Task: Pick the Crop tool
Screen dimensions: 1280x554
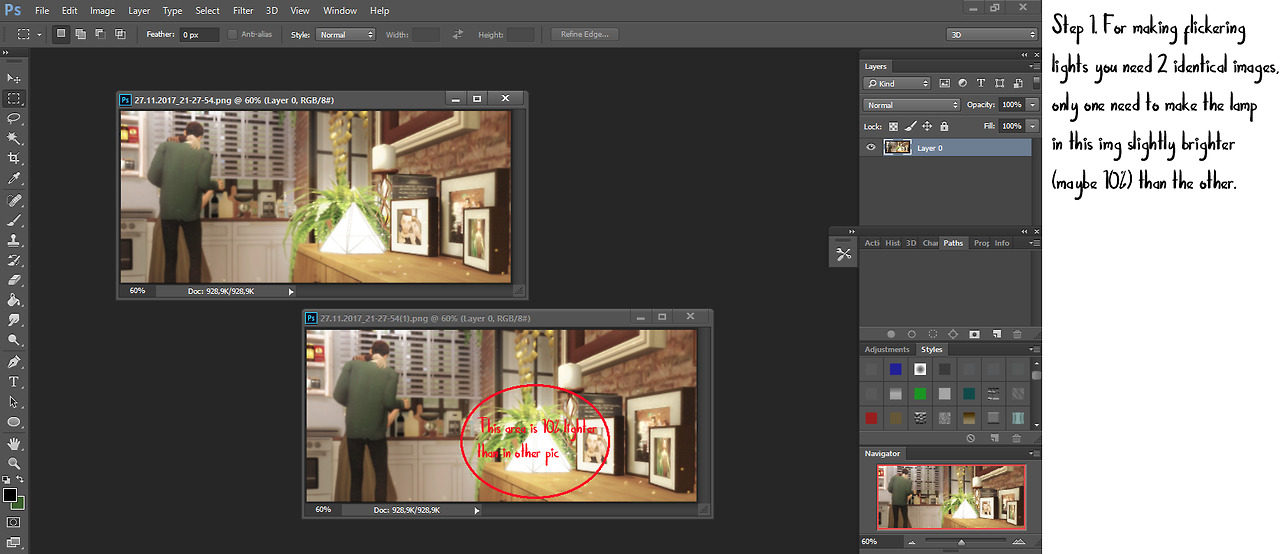Action: tap(14, 158)
